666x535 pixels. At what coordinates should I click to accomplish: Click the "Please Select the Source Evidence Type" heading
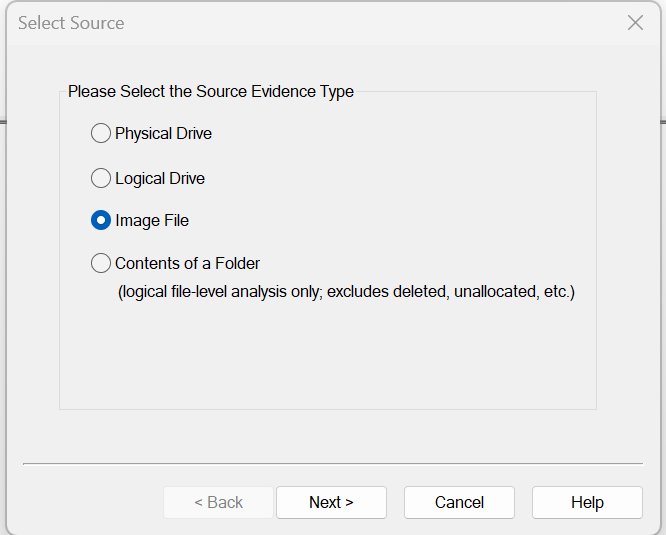[210, 91]
